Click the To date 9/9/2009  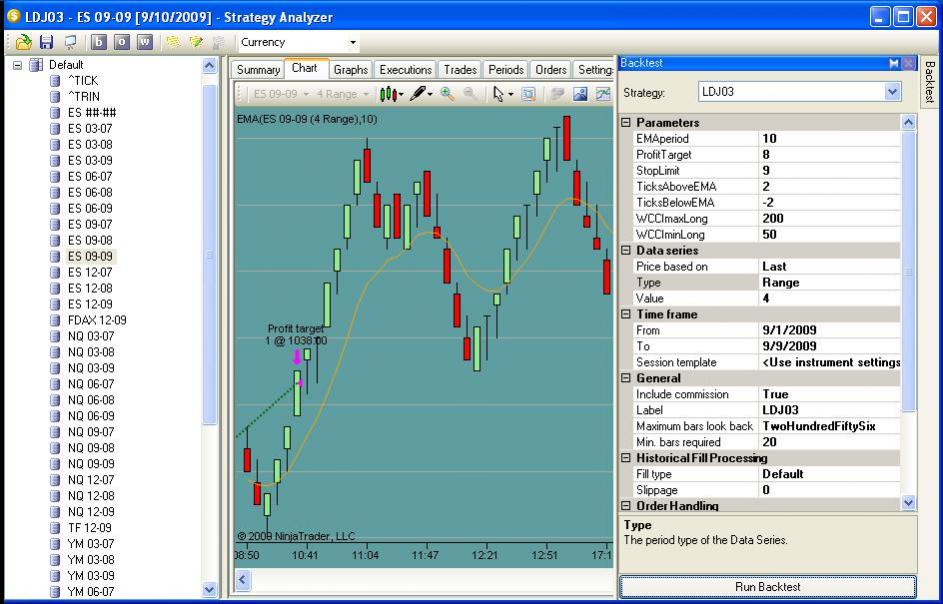pos(829,346)
